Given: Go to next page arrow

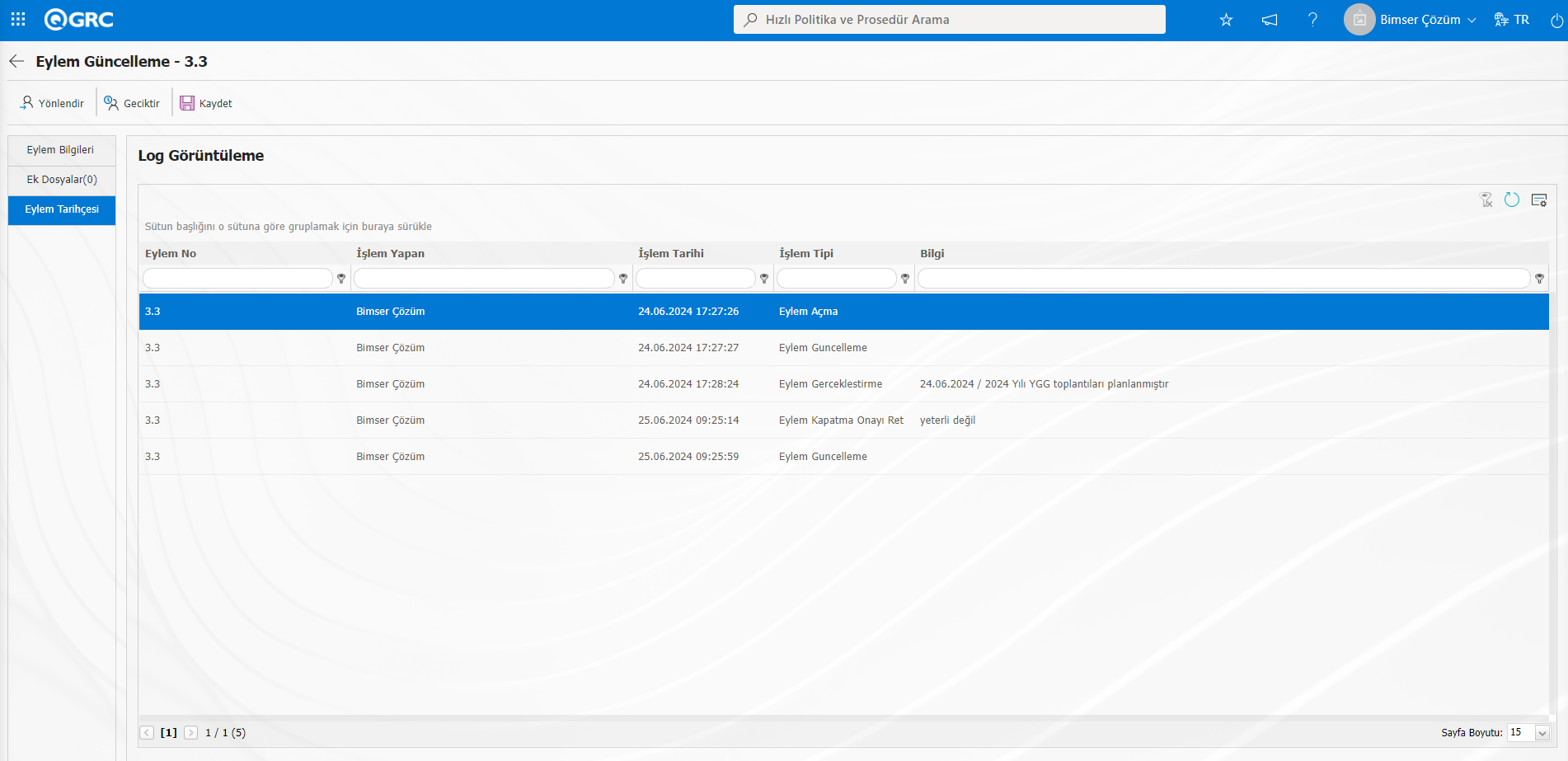Looking at the screenshot, I should pos(190,732).
